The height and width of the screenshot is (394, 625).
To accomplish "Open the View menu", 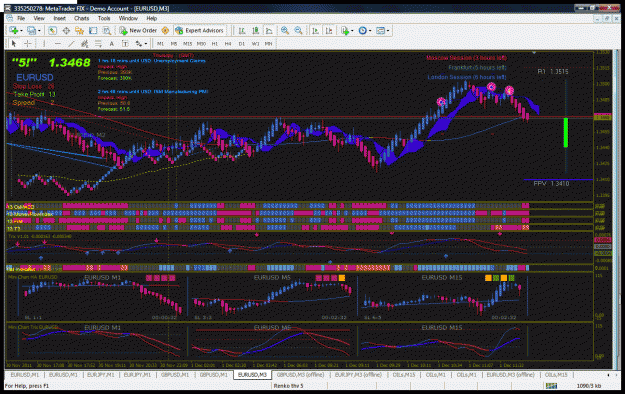I will (x=39, y=18).
